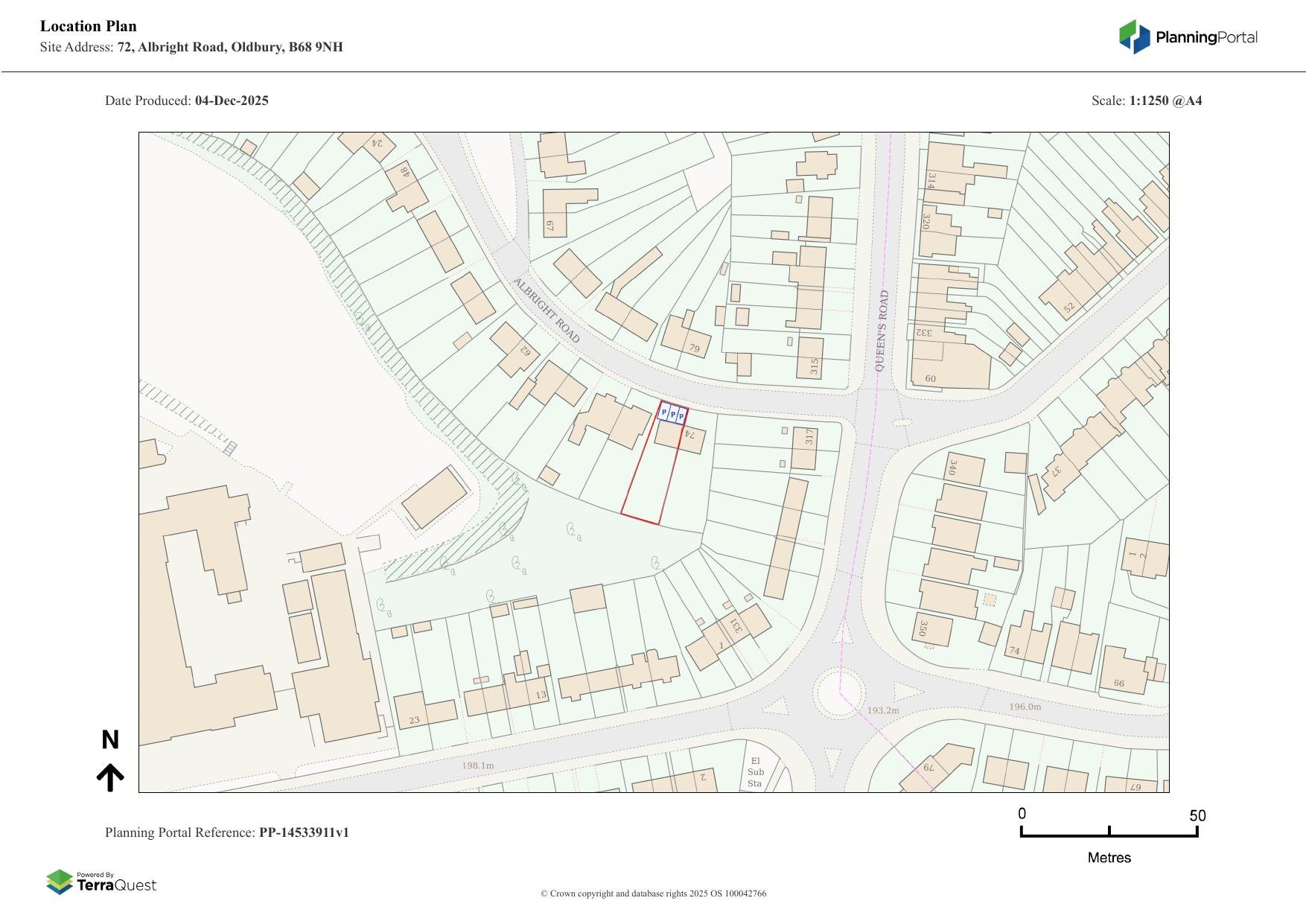Click the 193.2m spot height label
This screenshot has width=1306, height=924.
point(883,710)
